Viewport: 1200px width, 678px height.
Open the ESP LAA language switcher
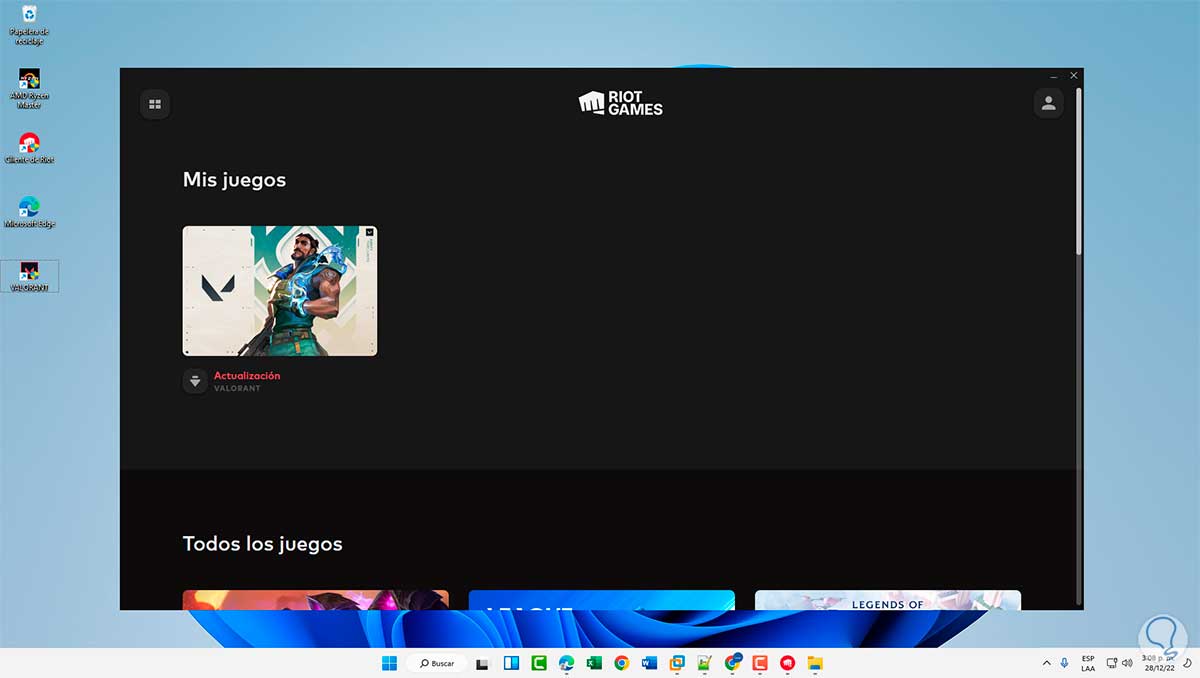1088,663
